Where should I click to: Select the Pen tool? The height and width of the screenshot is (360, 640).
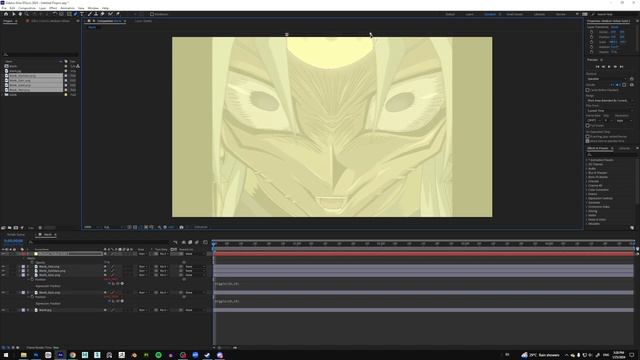pyautogui.click(x=75, y=14)
